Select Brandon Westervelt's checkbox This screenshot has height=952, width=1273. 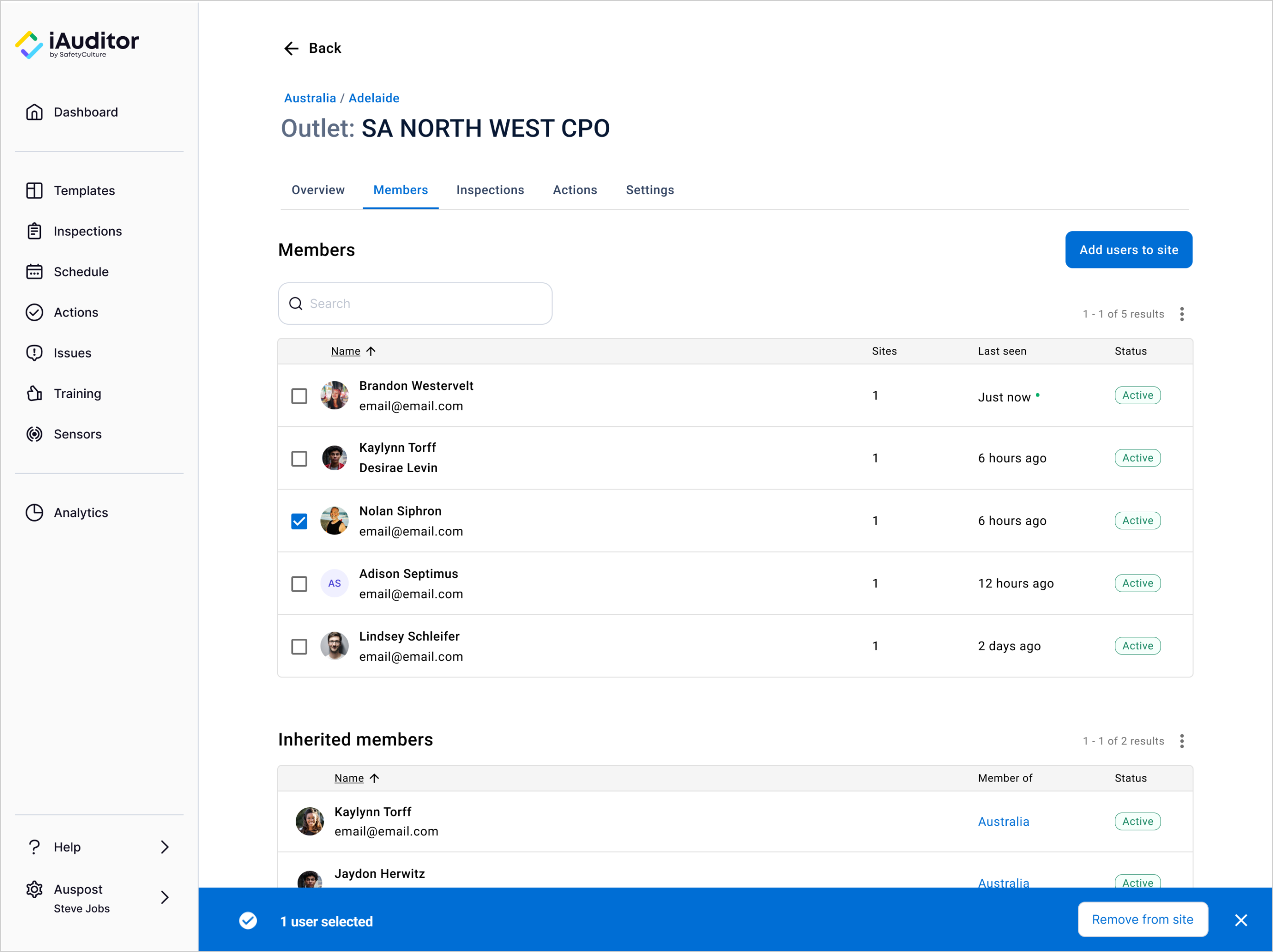(x=299, y=396)
